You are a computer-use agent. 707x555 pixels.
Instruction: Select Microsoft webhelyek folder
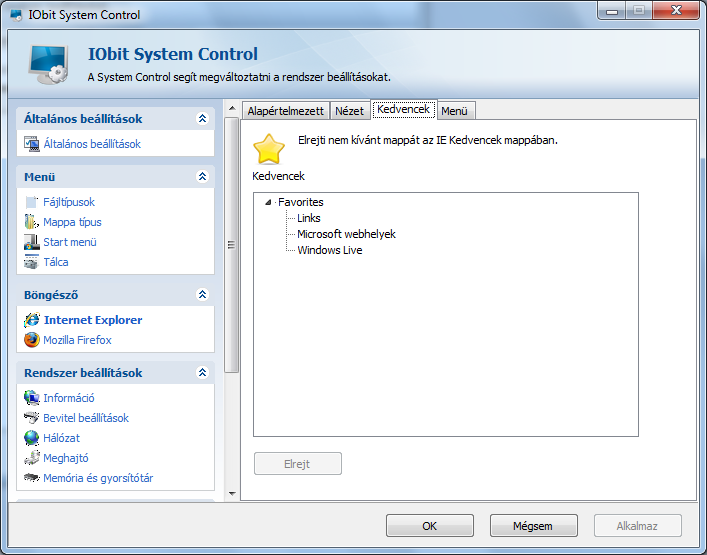pos(346,234)
